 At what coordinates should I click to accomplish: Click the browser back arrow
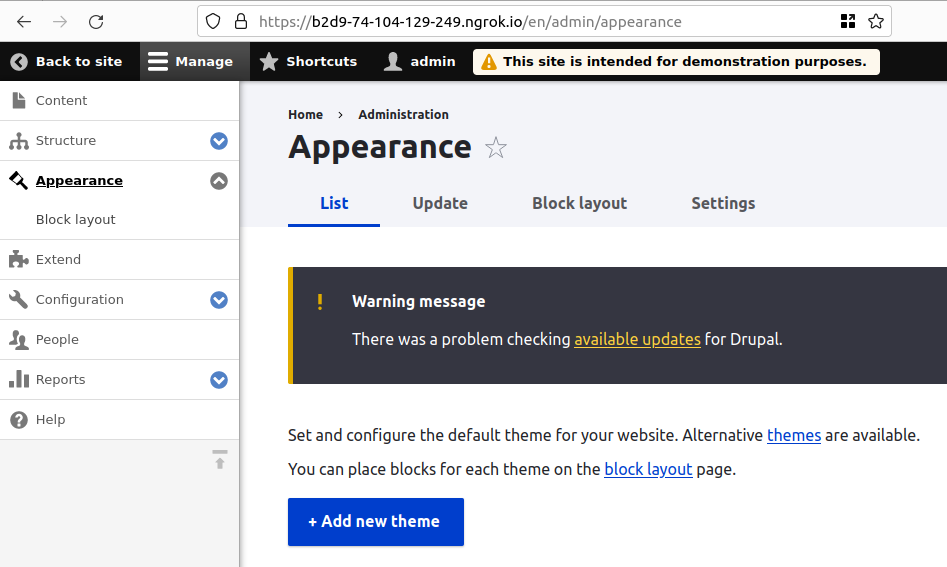[24, 21]
